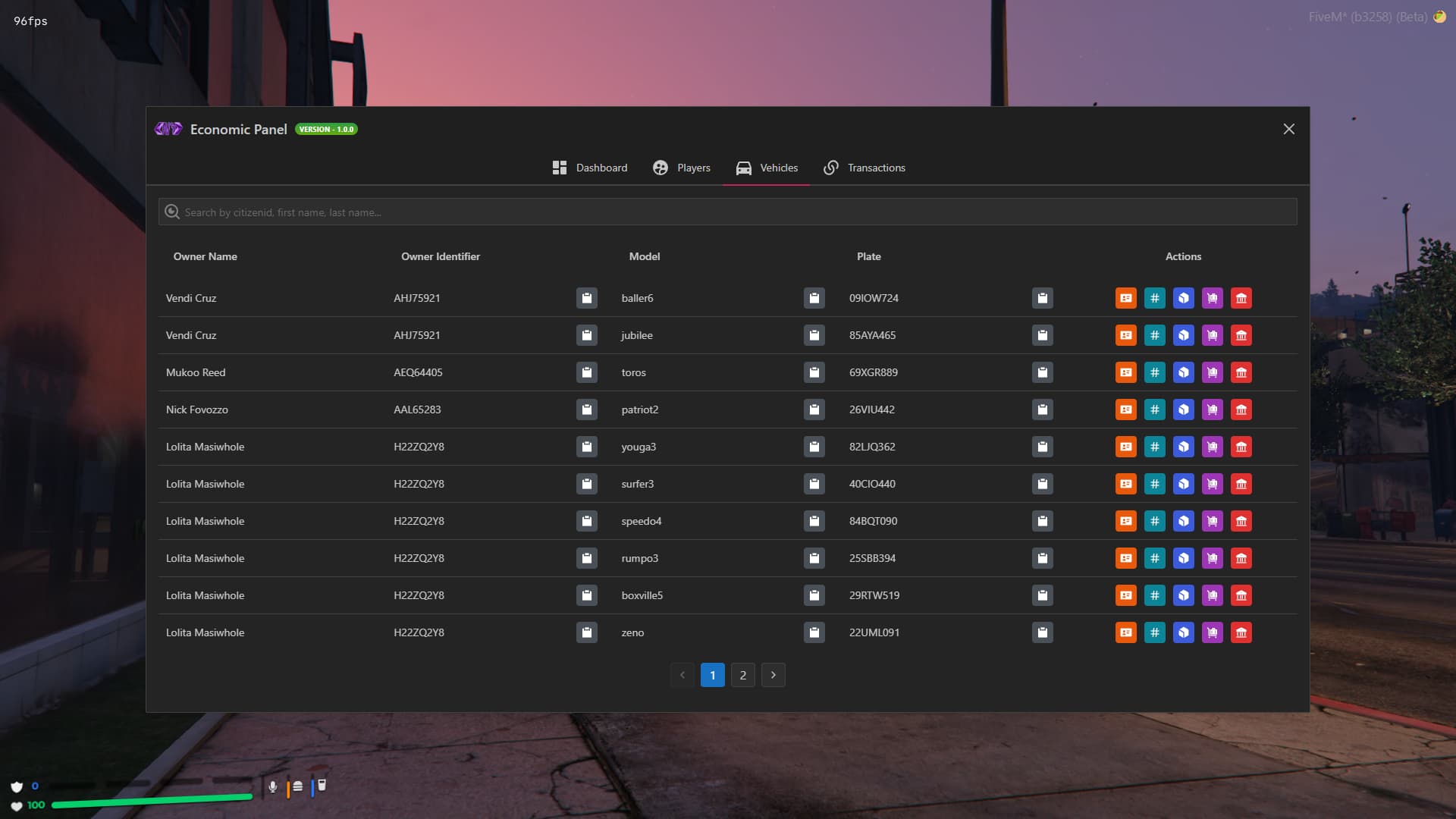The width and height of the screenshot is (1456, 819).
Task: Click teal hash icon for speedo4 row
Action: point(1154,521)
